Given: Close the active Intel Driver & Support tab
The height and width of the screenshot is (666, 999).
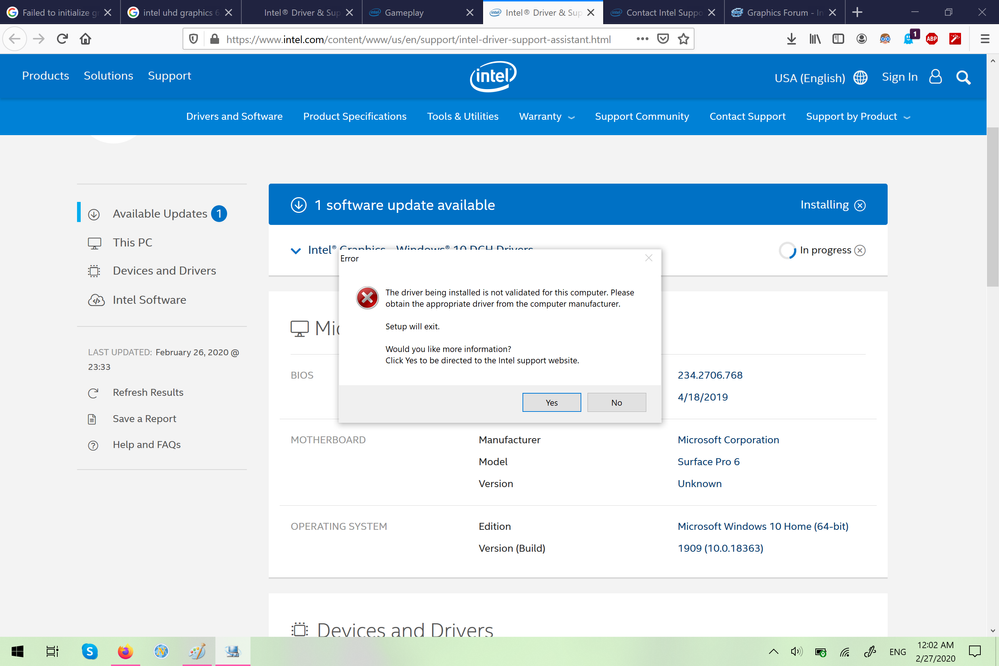Looking at the screenshot, I should click(591, 12).
